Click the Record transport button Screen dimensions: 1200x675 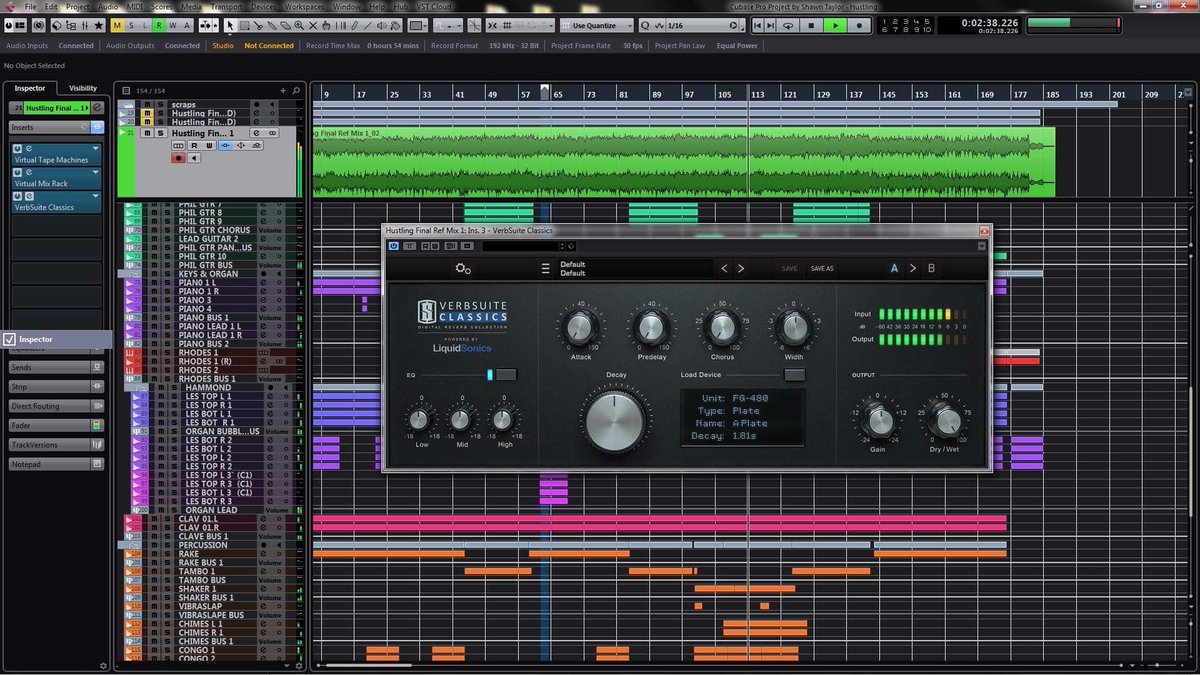859,25
